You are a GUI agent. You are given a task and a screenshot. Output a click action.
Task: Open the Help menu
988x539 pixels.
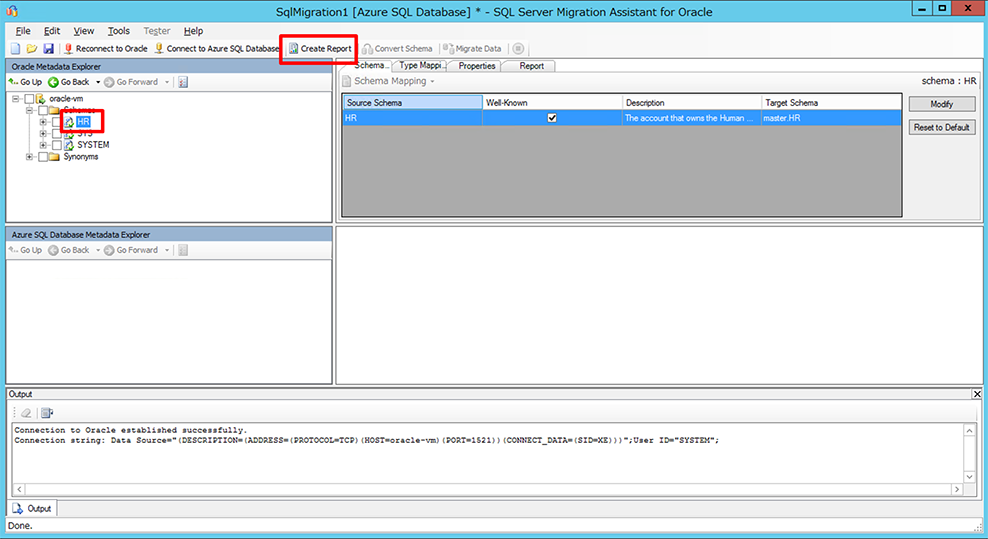[x=193, y=31]
